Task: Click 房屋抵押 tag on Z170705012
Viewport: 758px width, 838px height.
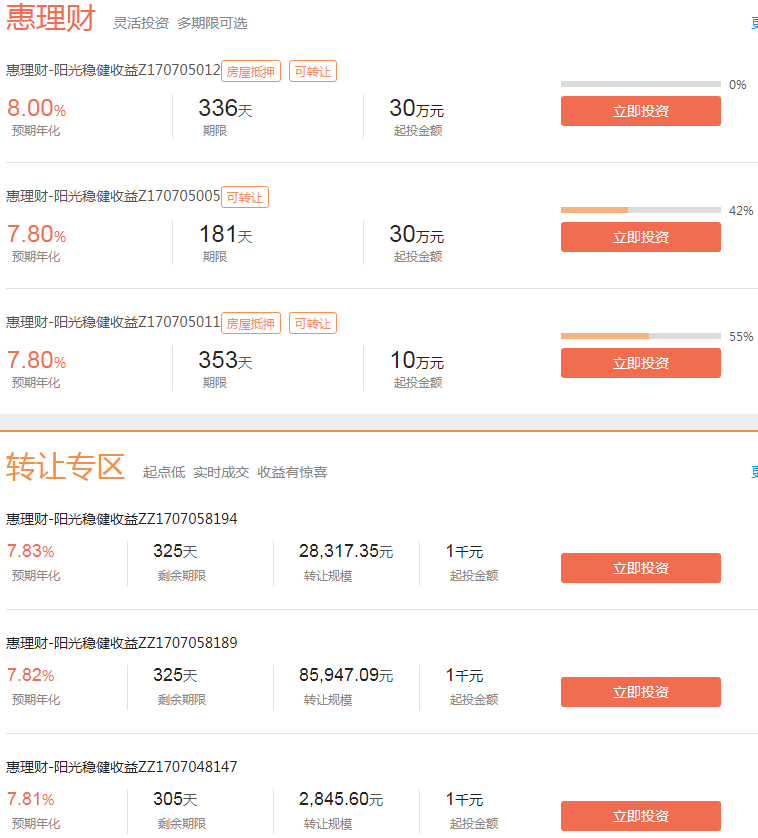Action: pos(251,71)
